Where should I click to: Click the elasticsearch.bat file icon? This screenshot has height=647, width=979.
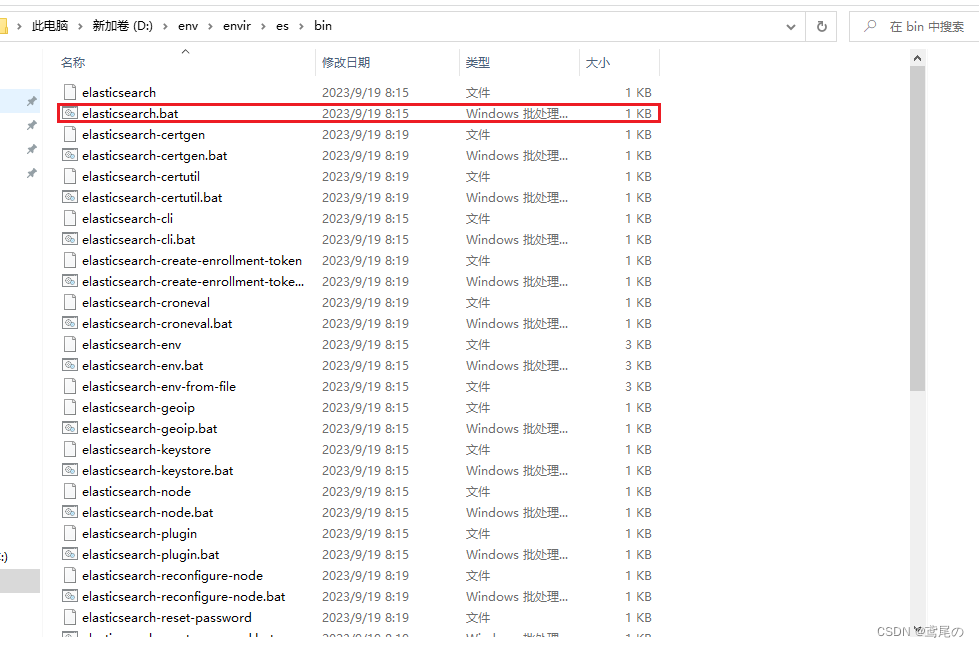pyautogui.click(x=70, y=113)
